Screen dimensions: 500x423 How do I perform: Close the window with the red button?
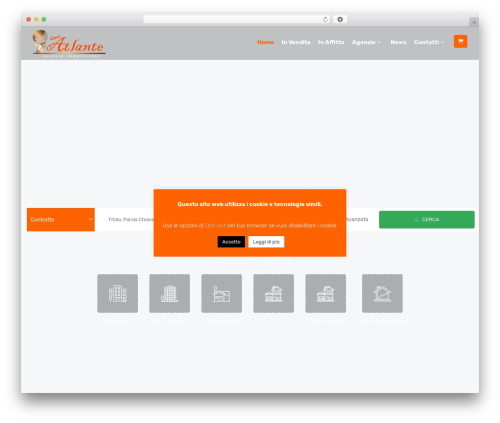pyautogui.click(x=29, y=20)
